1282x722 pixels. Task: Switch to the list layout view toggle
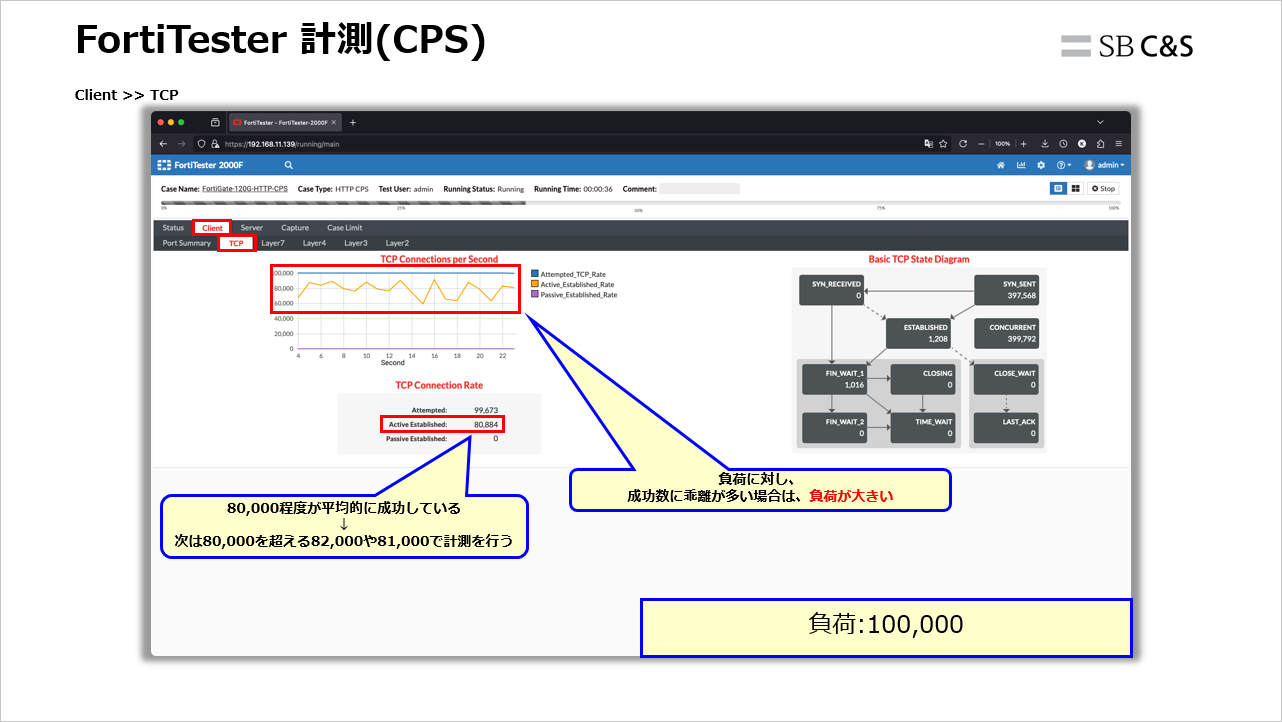pos(1058,188)
